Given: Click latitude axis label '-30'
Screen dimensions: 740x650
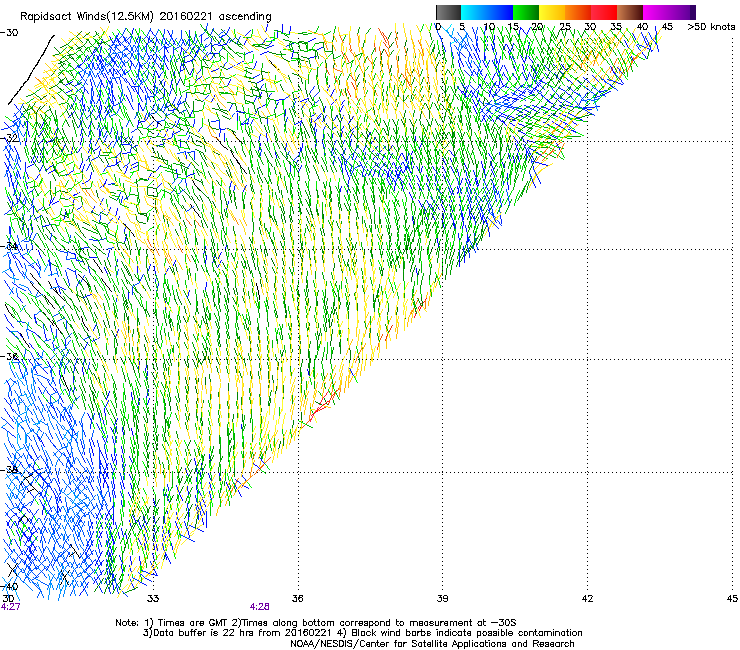Looking at the screenshot, I should [x=9, y=33].
